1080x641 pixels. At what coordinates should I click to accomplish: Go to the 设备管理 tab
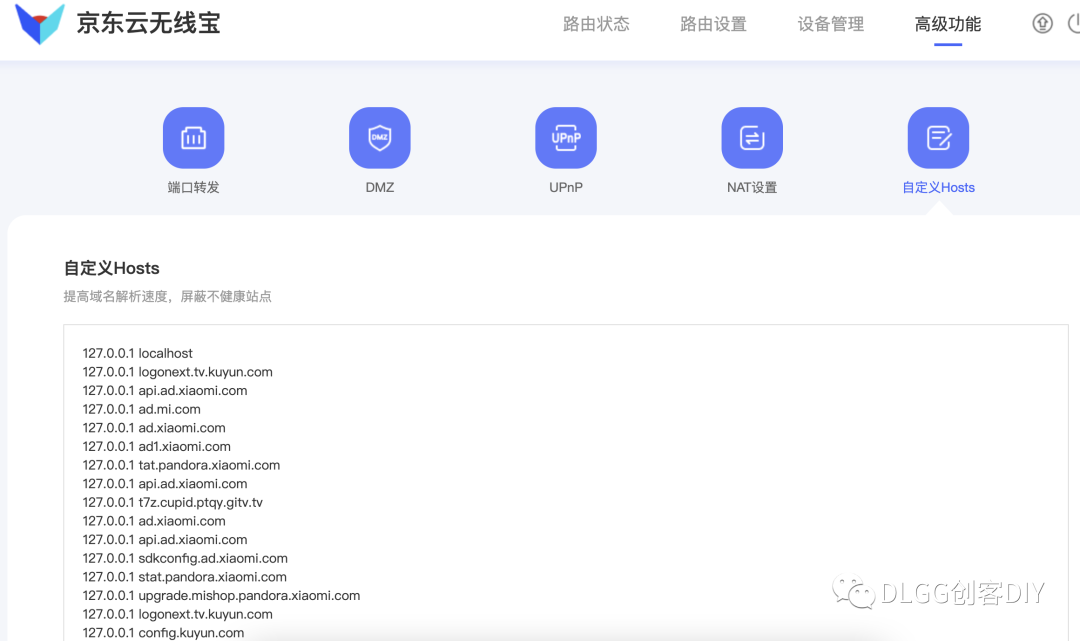pos(830,25)
